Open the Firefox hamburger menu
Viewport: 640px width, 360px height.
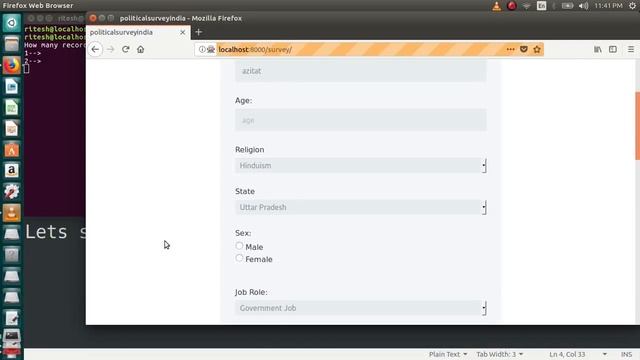point(631,49)
